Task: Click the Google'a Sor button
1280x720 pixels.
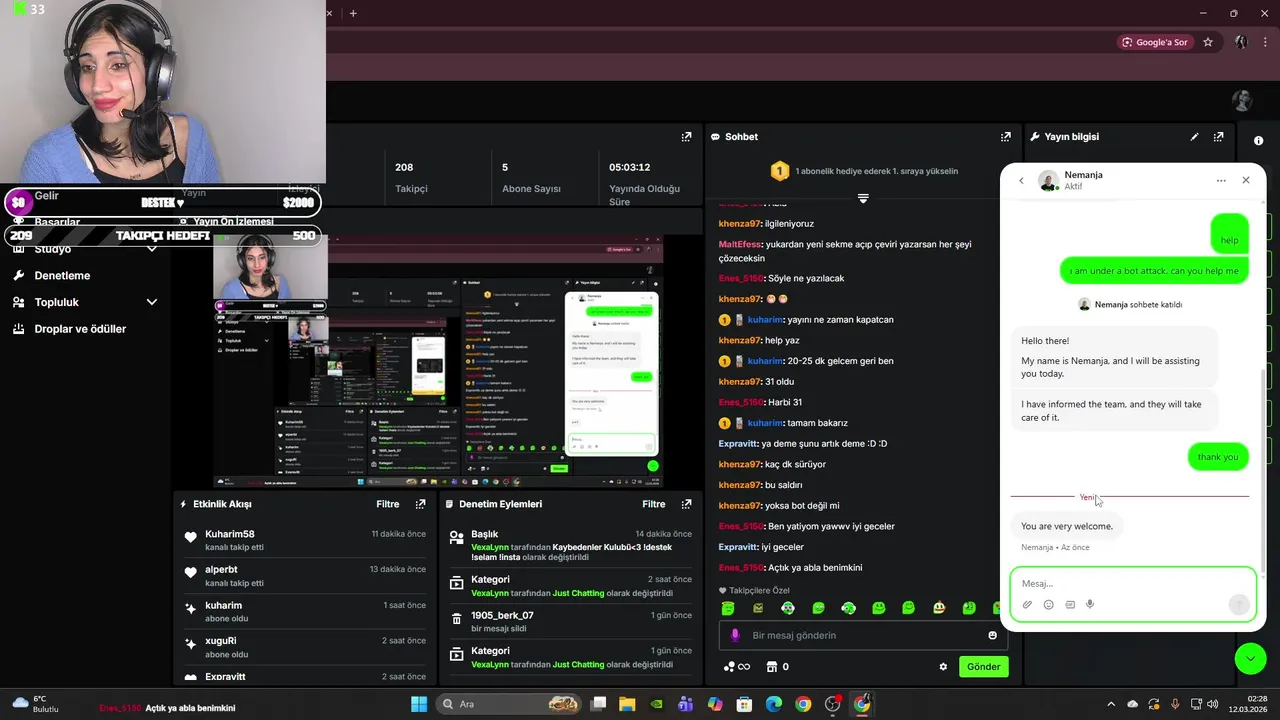Action: [1155, 42]
